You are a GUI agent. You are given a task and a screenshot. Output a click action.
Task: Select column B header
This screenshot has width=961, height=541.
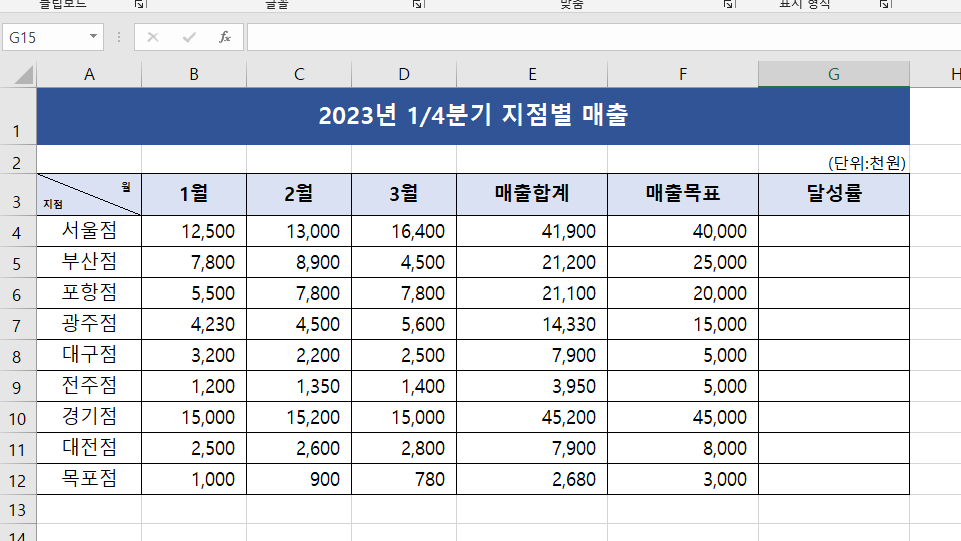point(194,75)
